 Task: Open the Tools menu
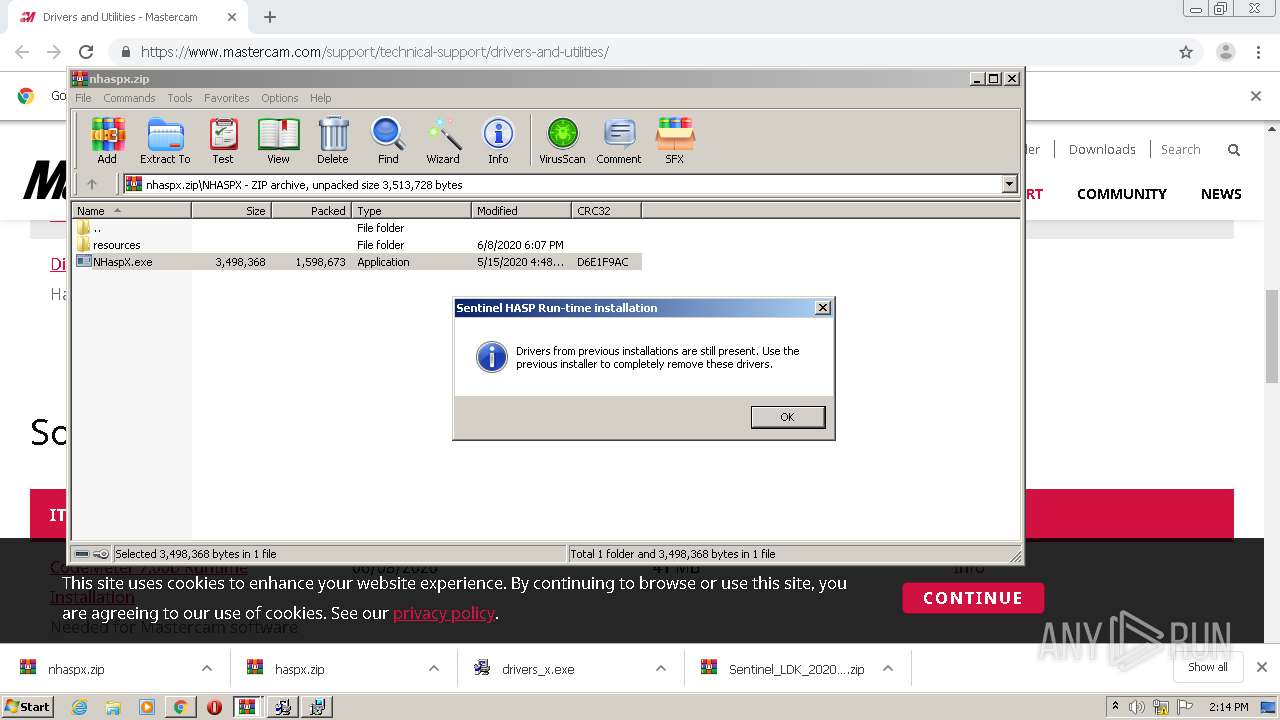(180, 98)
